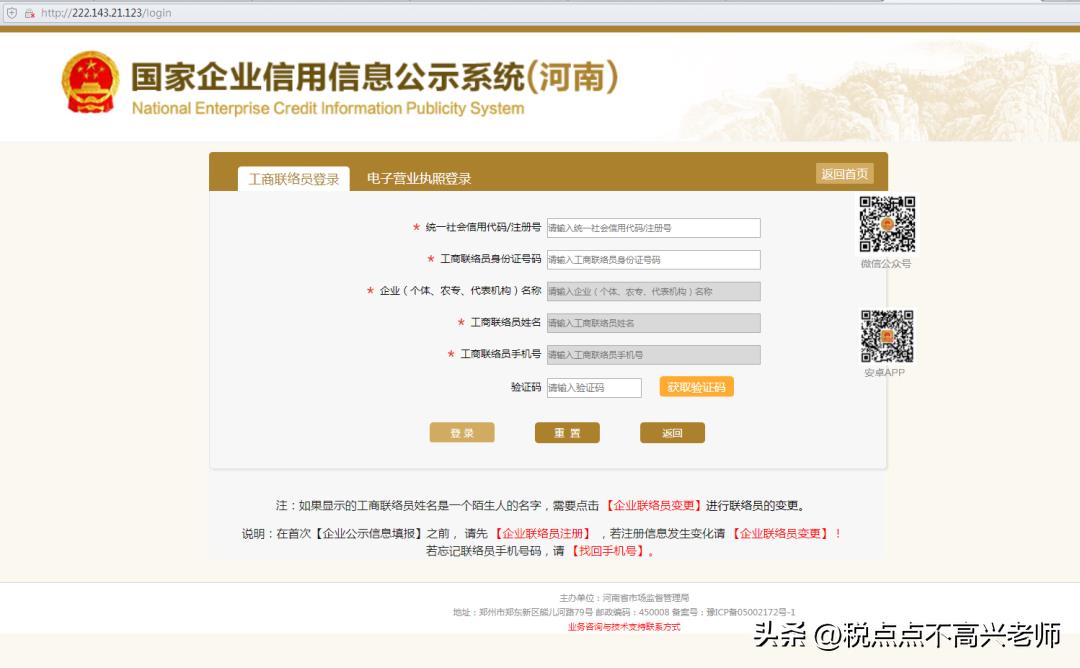Click the Android APP QR code

click(887, 336)
